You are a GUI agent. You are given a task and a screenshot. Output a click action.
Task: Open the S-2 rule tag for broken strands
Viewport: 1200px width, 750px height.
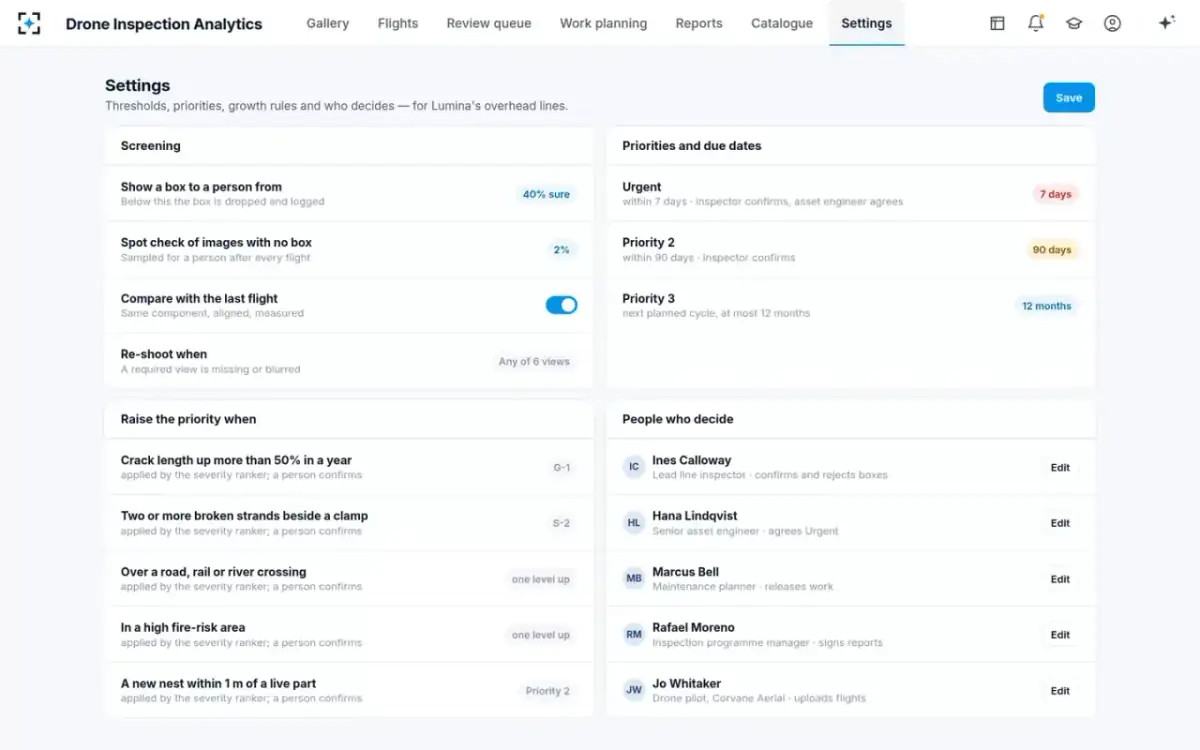tap(561, 523)
